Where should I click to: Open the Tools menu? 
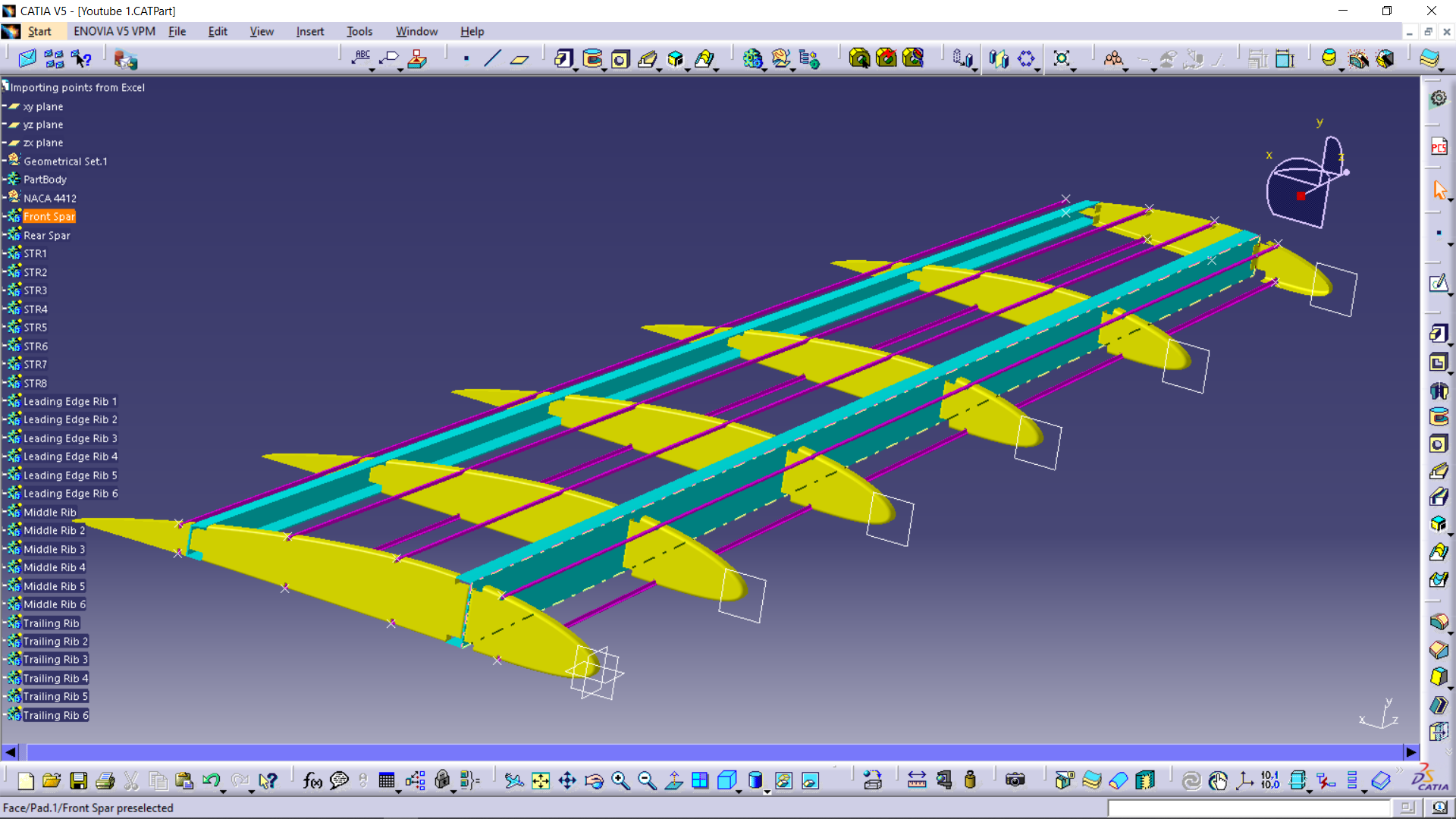[359, 31]
